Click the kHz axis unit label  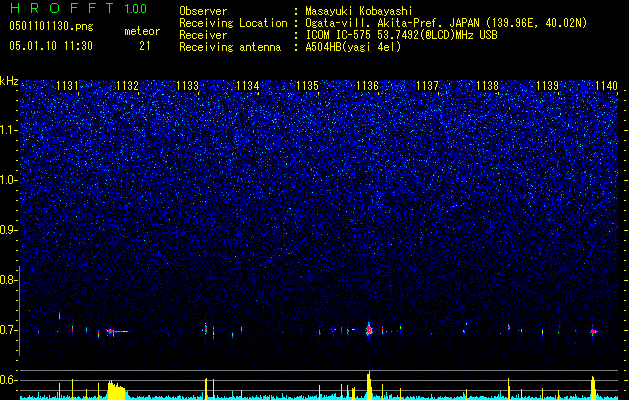pos(9,81)
